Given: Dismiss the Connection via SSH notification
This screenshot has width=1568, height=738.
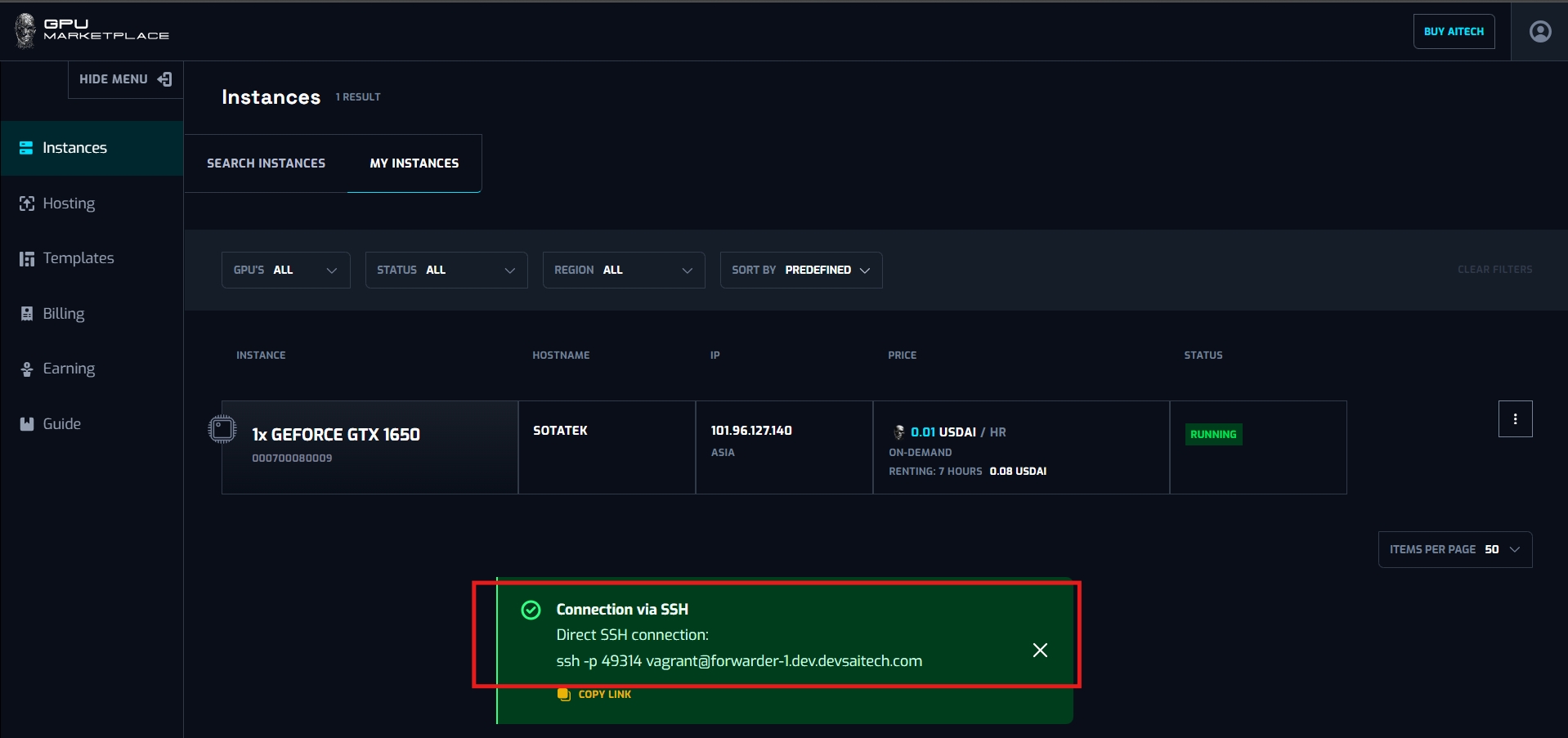Looking at the screenshot, I should pos(1039,651).
